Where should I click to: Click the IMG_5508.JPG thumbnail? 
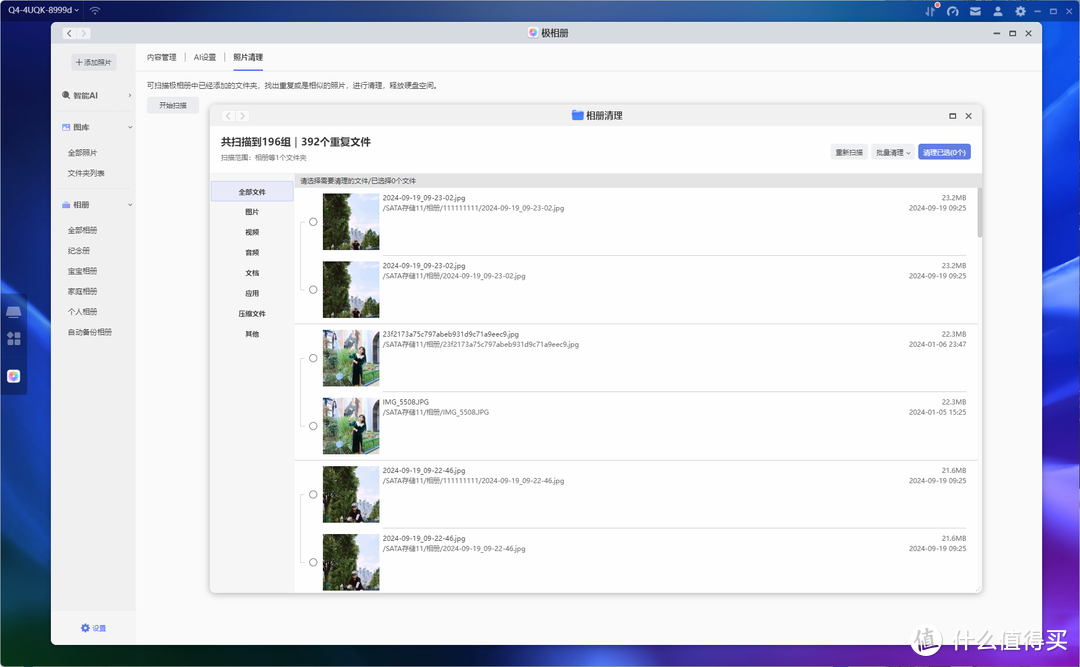(x=350, y=425)
